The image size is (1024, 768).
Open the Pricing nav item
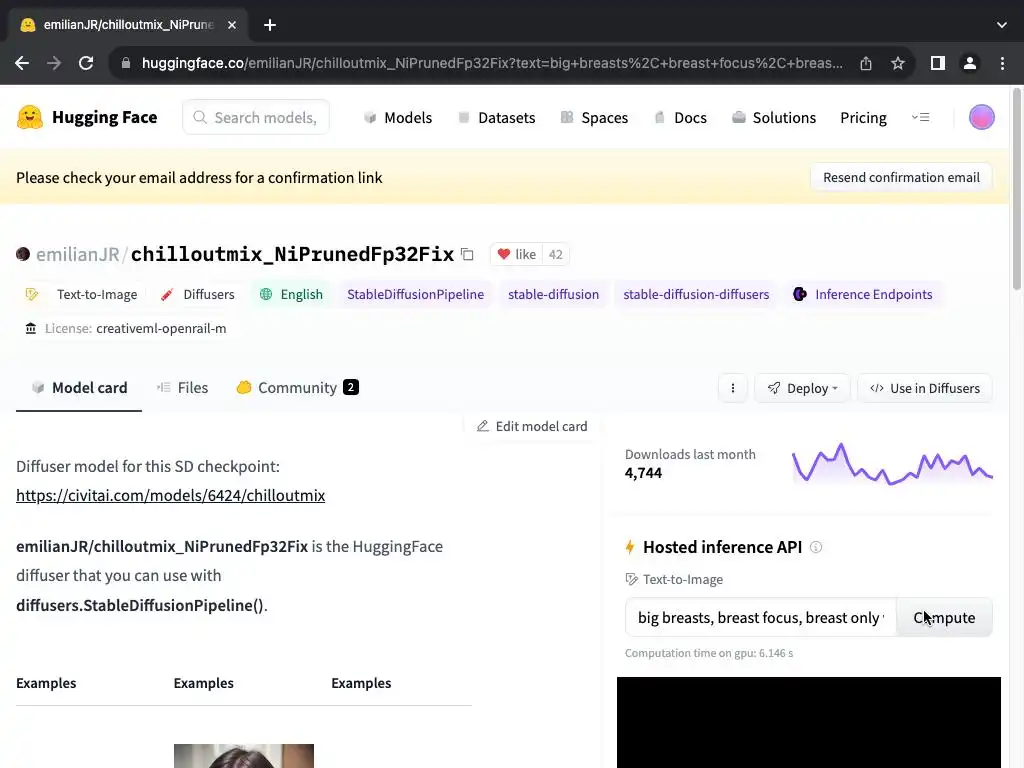coord(863,118)
